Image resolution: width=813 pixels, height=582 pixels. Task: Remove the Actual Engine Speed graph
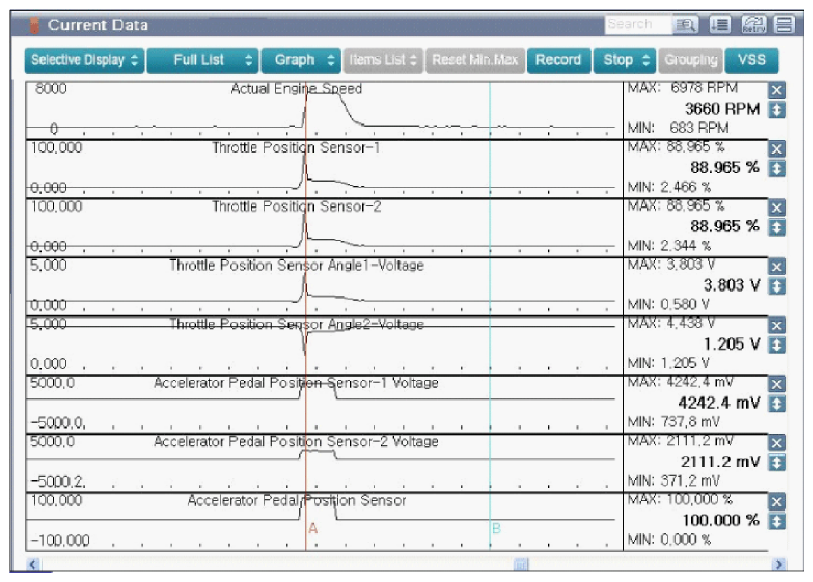pos(777,90)
